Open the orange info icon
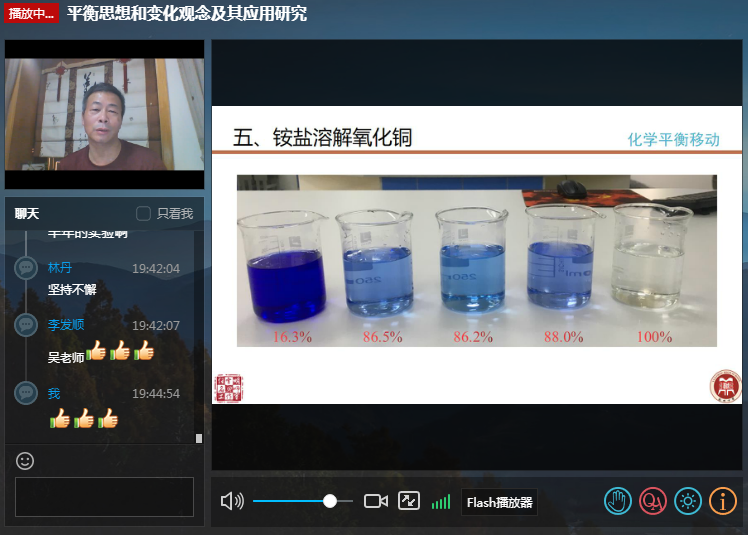Screen dimensions: 748x535 pos(722,501)
